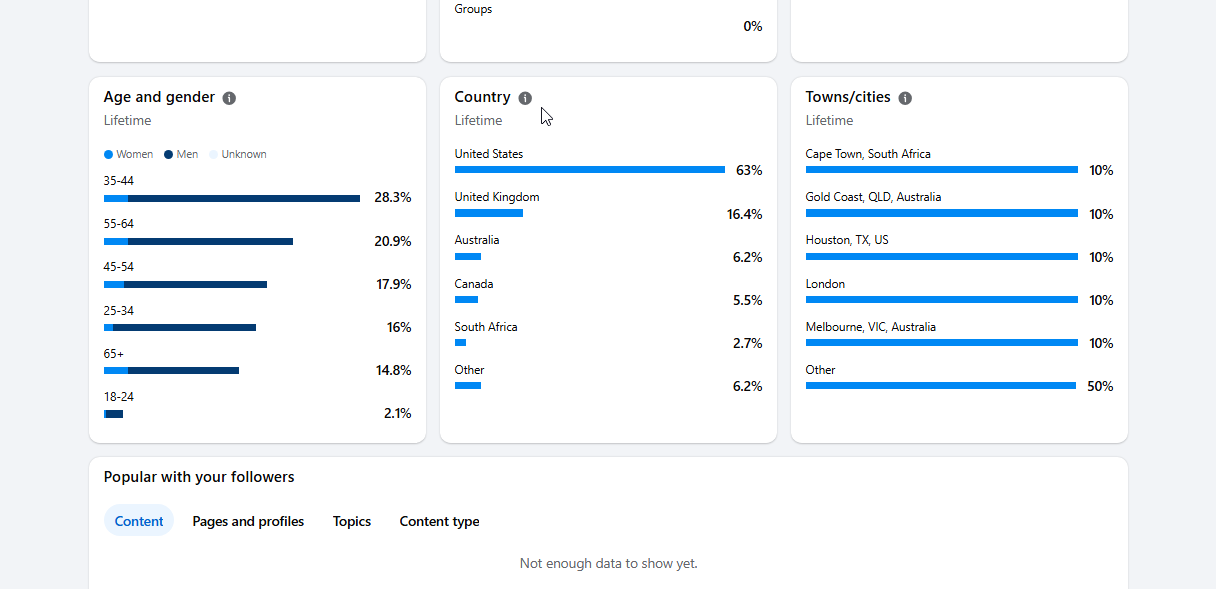Open the Topics tab

[352, 521]
